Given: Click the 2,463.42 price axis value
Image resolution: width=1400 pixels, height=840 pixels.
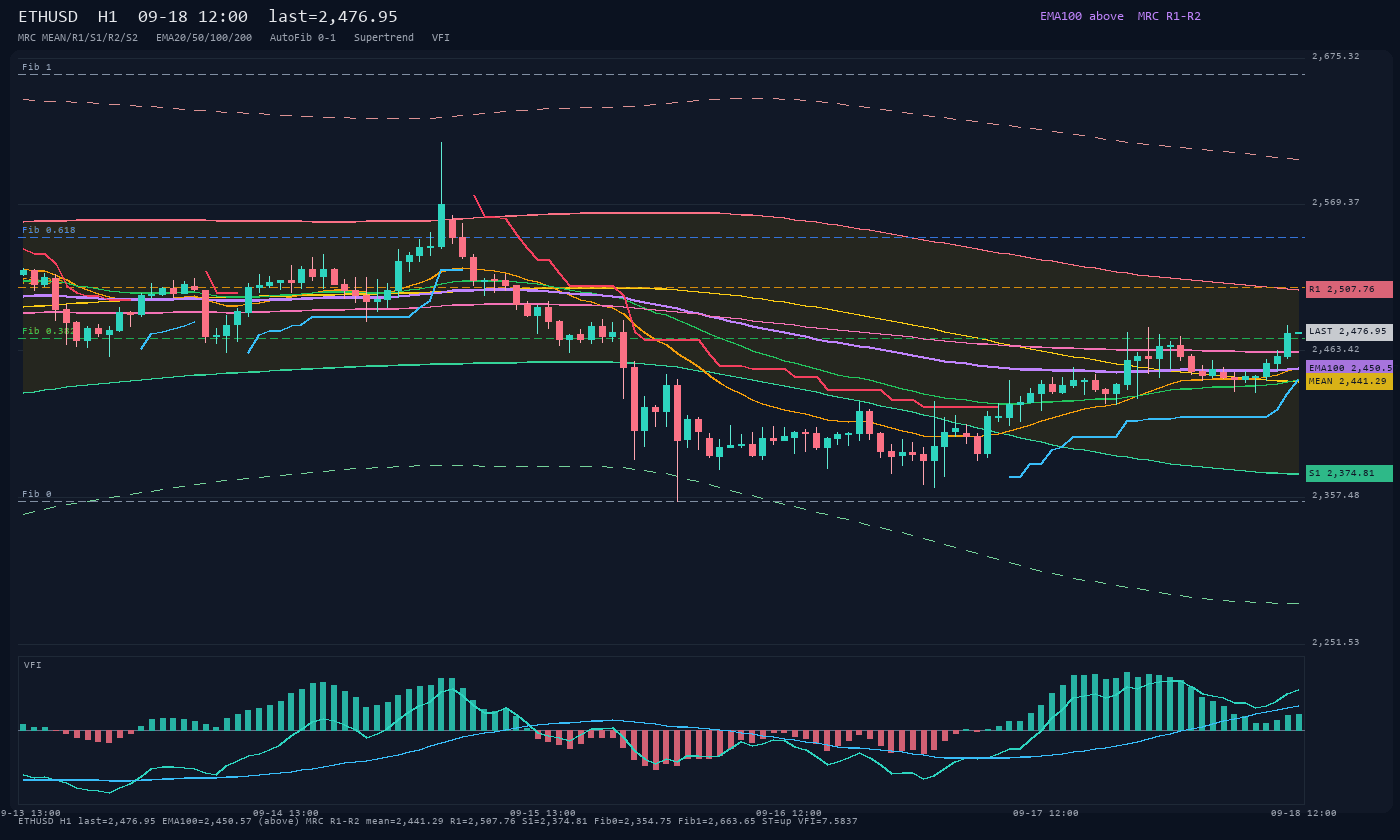Looking at the screenshot, I should point(1336,349).
